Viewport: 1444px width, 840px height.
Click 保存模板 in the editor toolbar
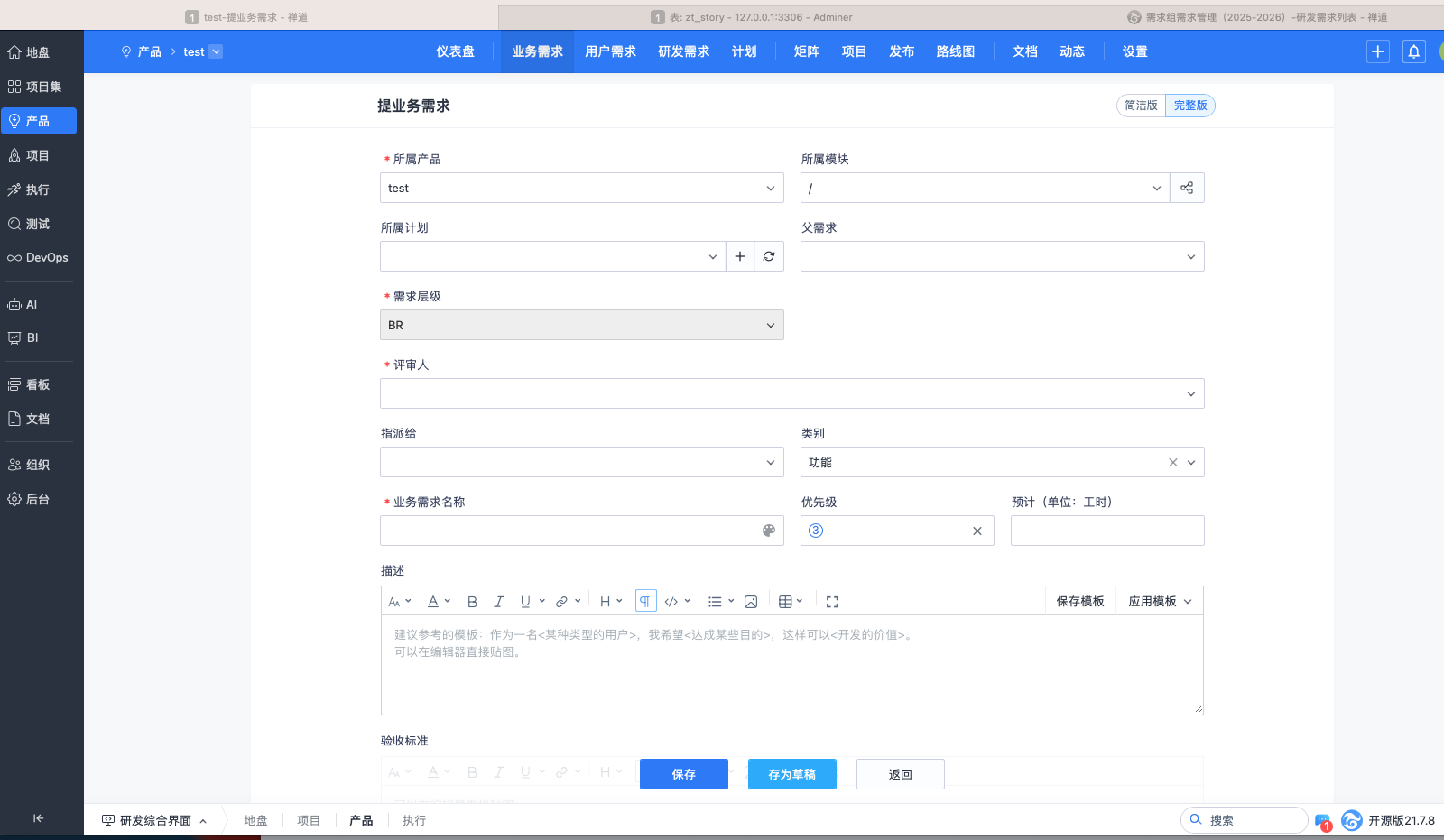[1080, 602]
